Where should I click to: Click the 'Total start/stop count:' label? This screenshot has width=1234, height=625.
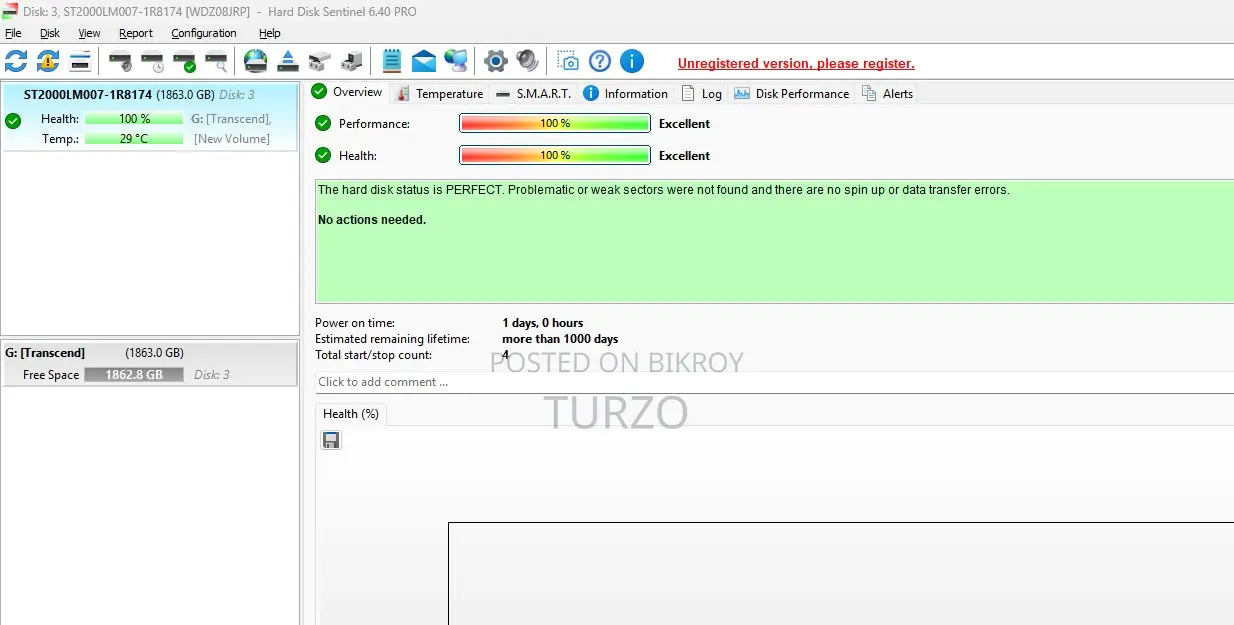coord(373,355)
